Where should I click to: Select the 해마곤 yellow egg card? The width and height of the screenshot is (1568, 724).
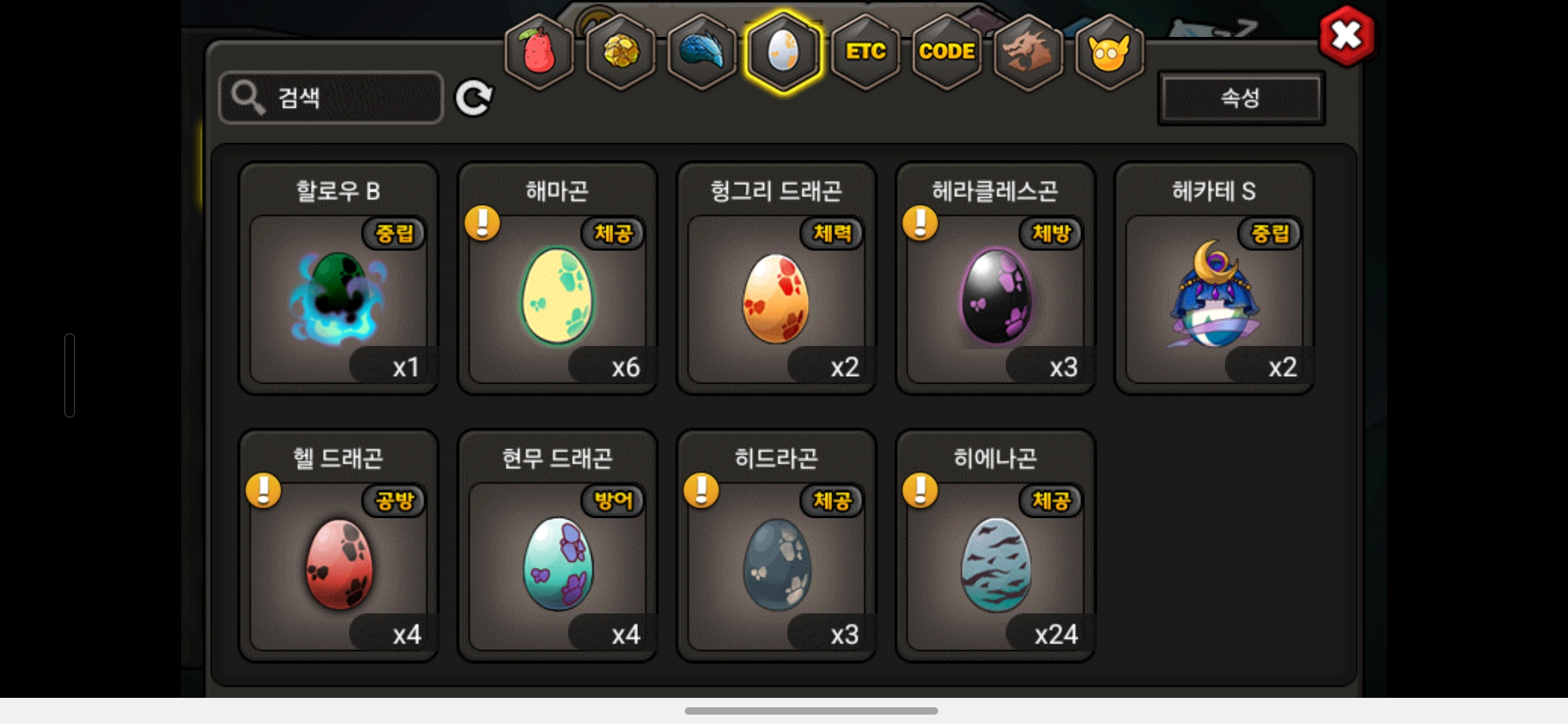pos(558,278)
